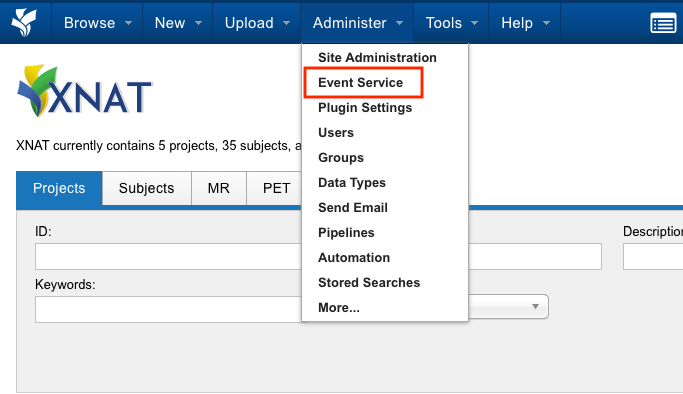
Task: Expand the Browse menu arrow
Action: [128, 23]
